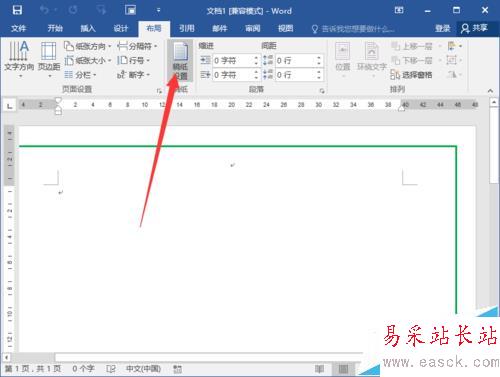Switch to print layout view in status bar
The height and width of the screenshot is (377, 500).
343,369
